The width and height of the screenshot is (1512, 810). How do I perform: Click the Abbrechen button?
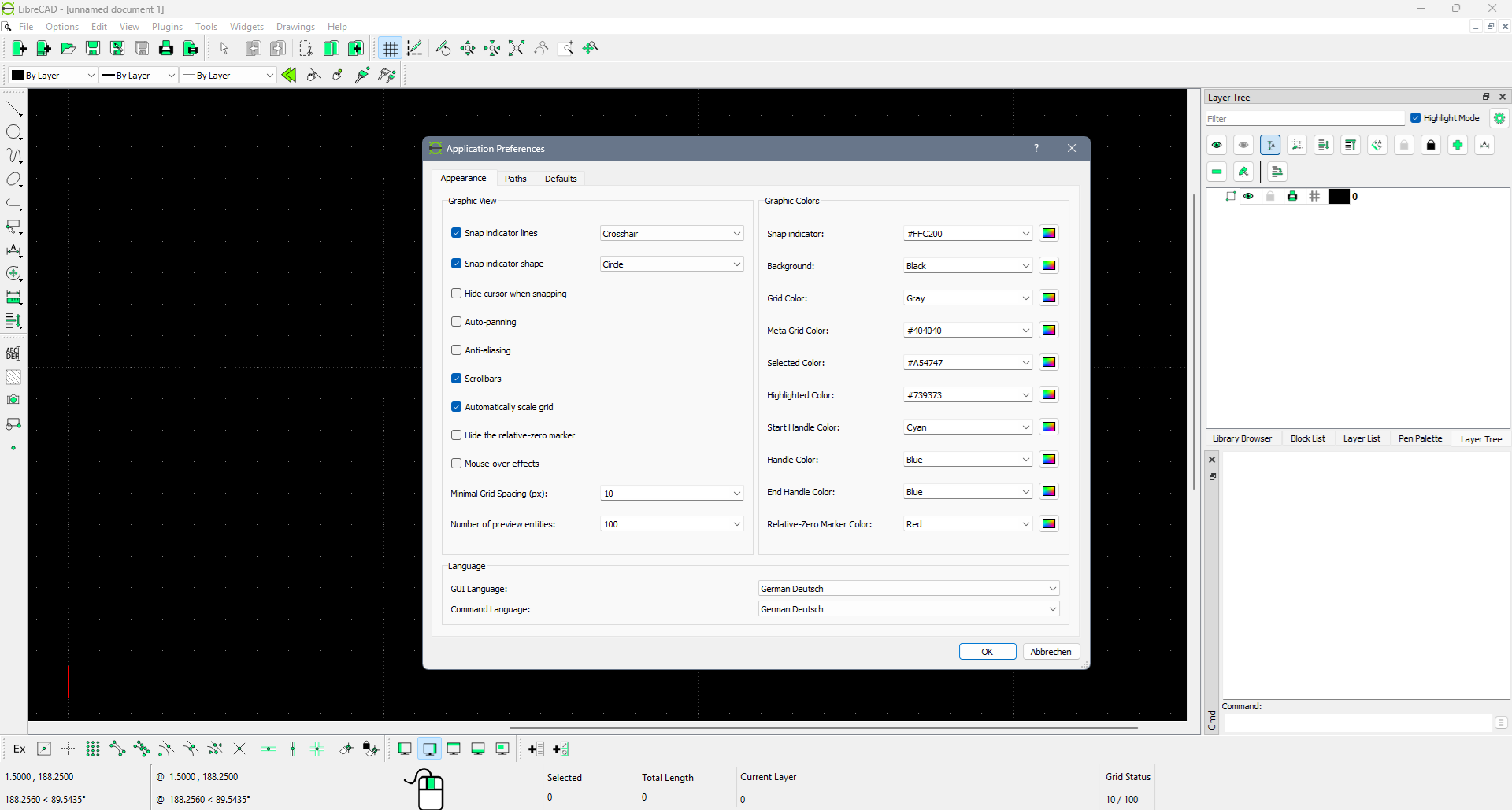pos(1051,652)
